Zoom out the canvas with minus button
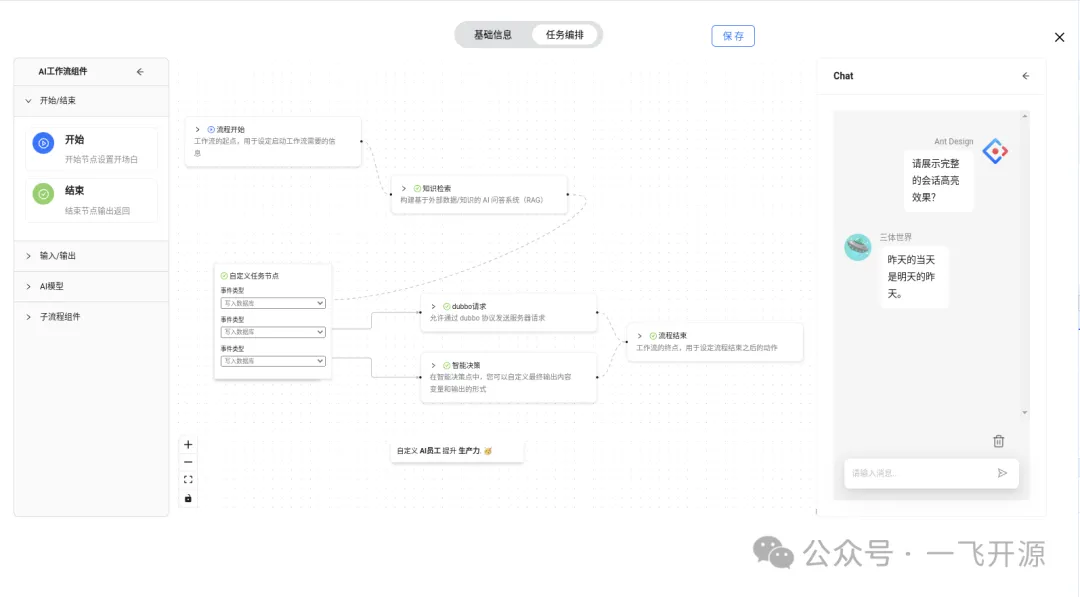This screenshot has width=1080, height=597. pyautogui.click(x=188, y=462)
